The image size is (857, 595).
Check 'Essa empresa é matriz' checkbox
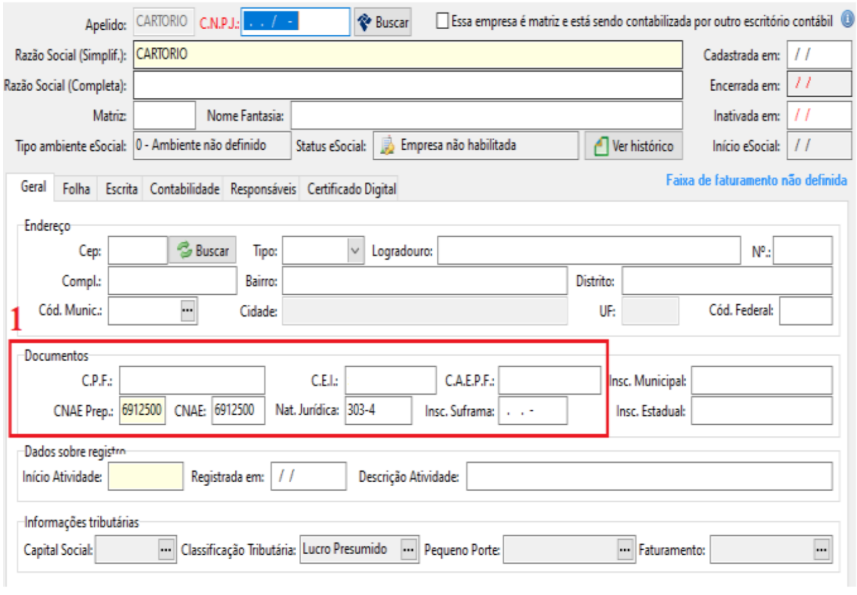[x=442, y=21]
